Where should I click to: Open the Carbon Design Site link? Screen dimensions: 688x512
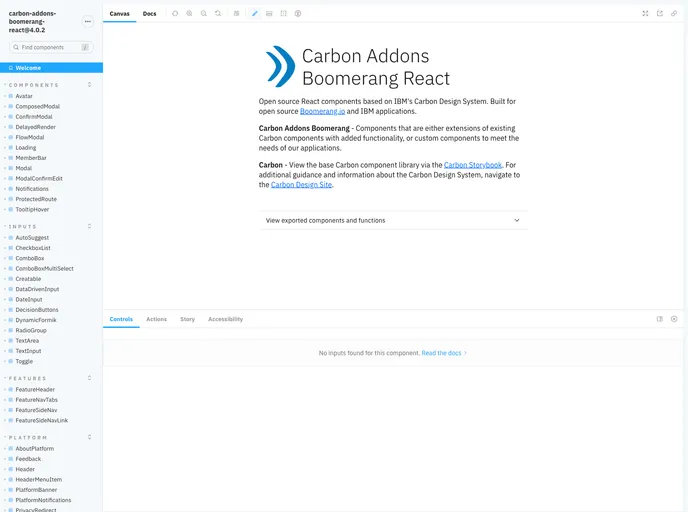pos(301,185)
